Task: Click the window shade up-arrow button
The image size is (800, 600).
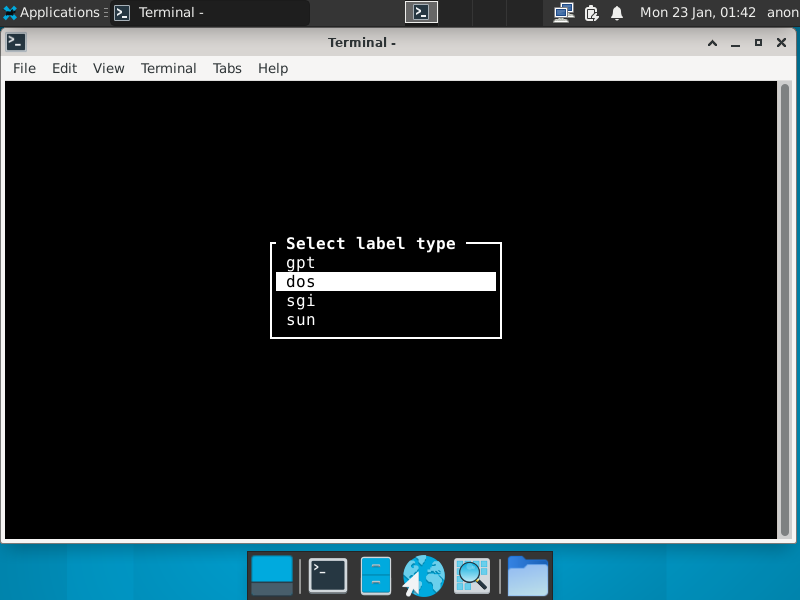Action: 712,43
